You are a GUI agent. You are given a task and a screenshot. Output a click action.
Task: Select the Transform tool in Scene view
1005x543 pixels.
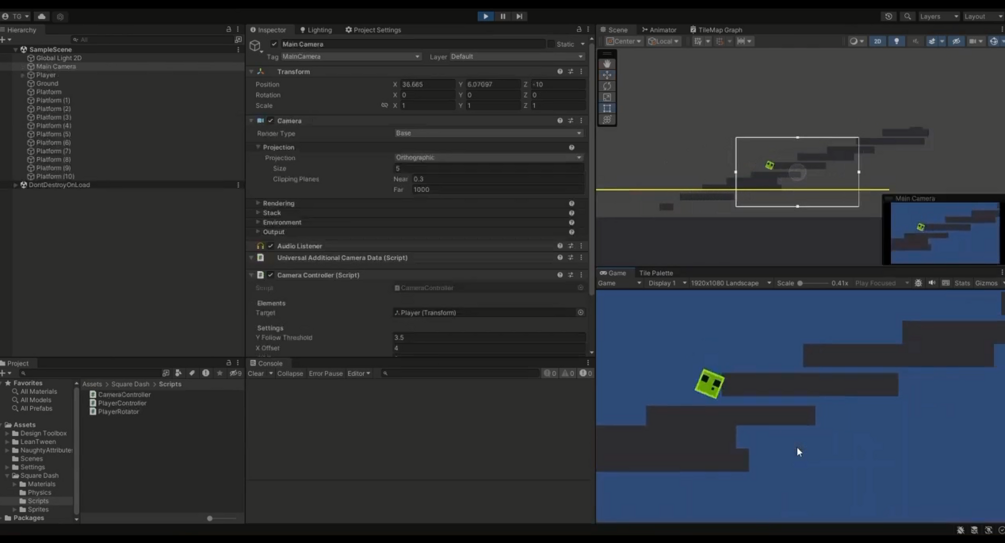tap(607, 119)
